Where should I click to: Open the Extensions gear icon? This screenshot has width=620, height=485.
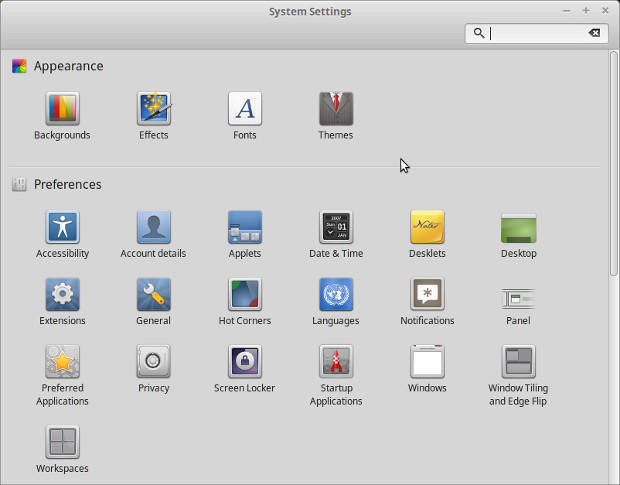(62, 295)
